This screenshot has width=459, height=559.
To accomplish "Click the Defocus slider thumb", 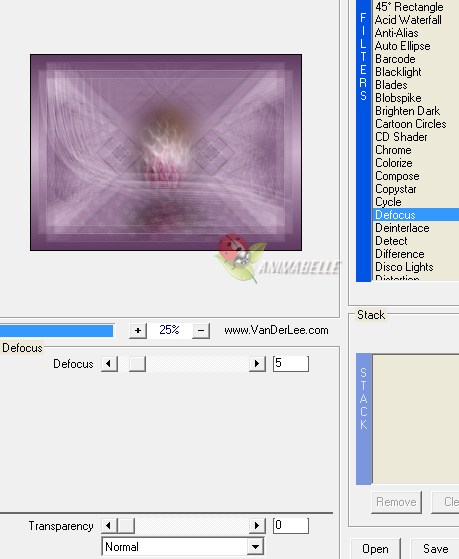I will [x=137, y=364].
